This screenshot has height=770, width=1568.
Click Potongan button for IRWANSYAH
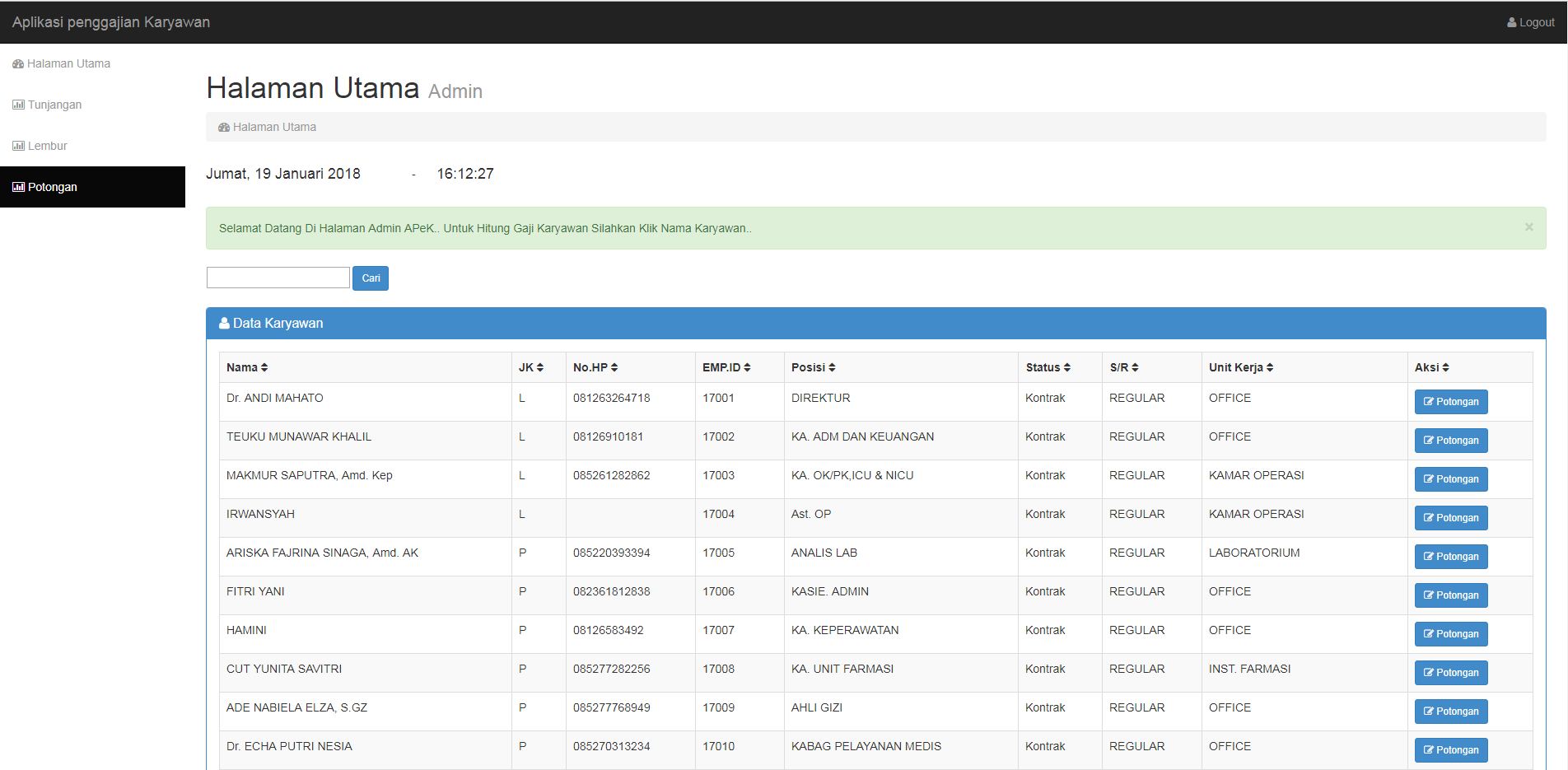(1451, 518)
